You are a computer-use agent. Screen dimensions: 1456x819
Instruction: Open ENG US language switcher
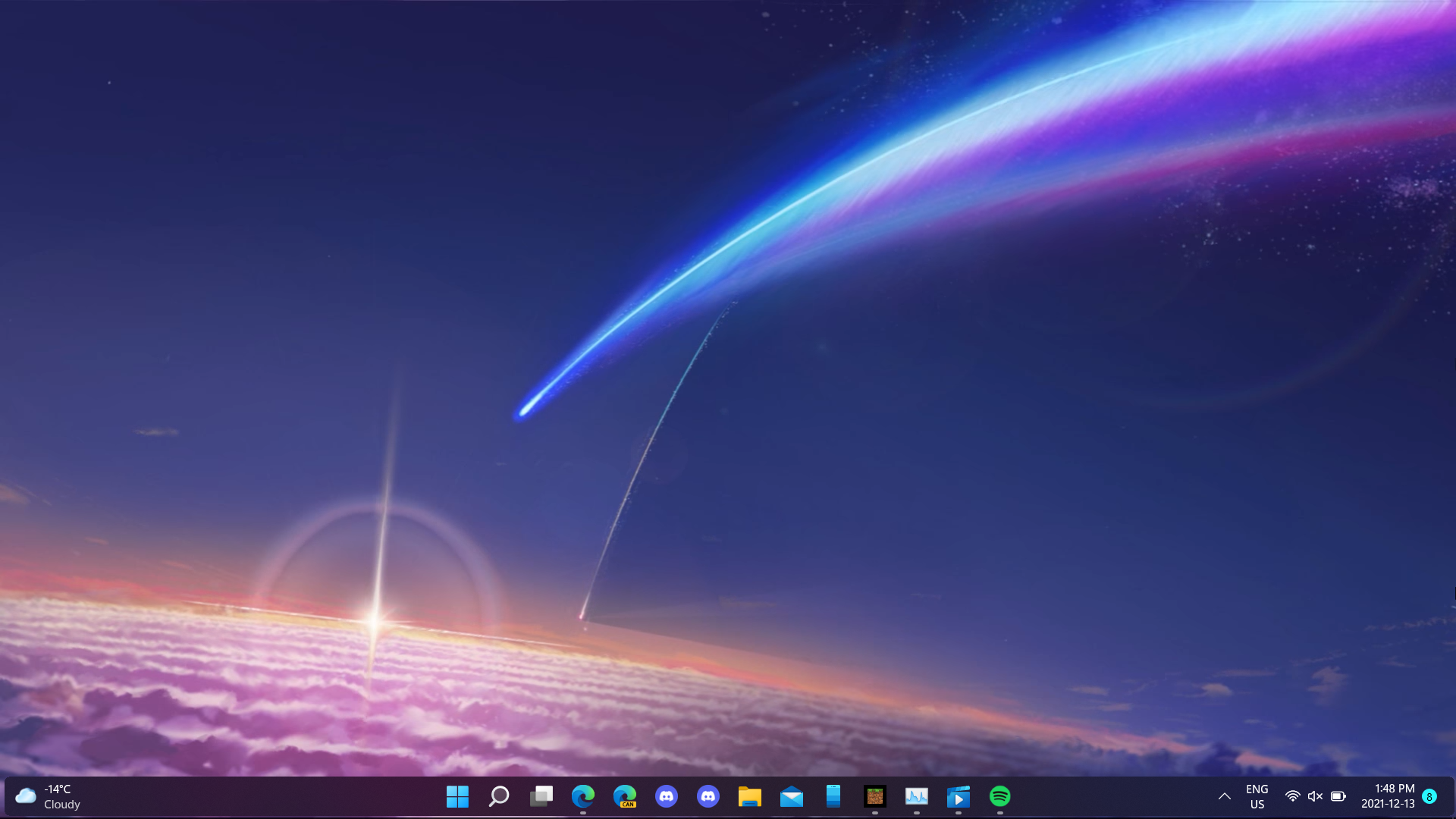pos(1257,796)
